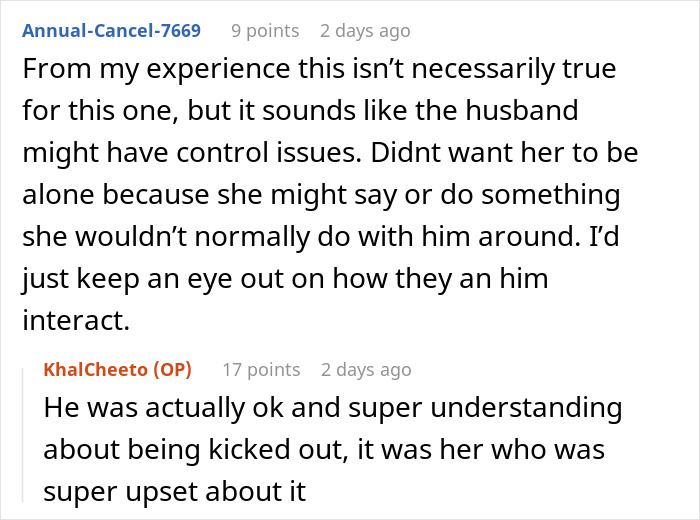The width and height of the screenshot is (700, 520).
Task: Click the timestamp on Annual-Cancel-7669's comment
Action: (365, 31)
